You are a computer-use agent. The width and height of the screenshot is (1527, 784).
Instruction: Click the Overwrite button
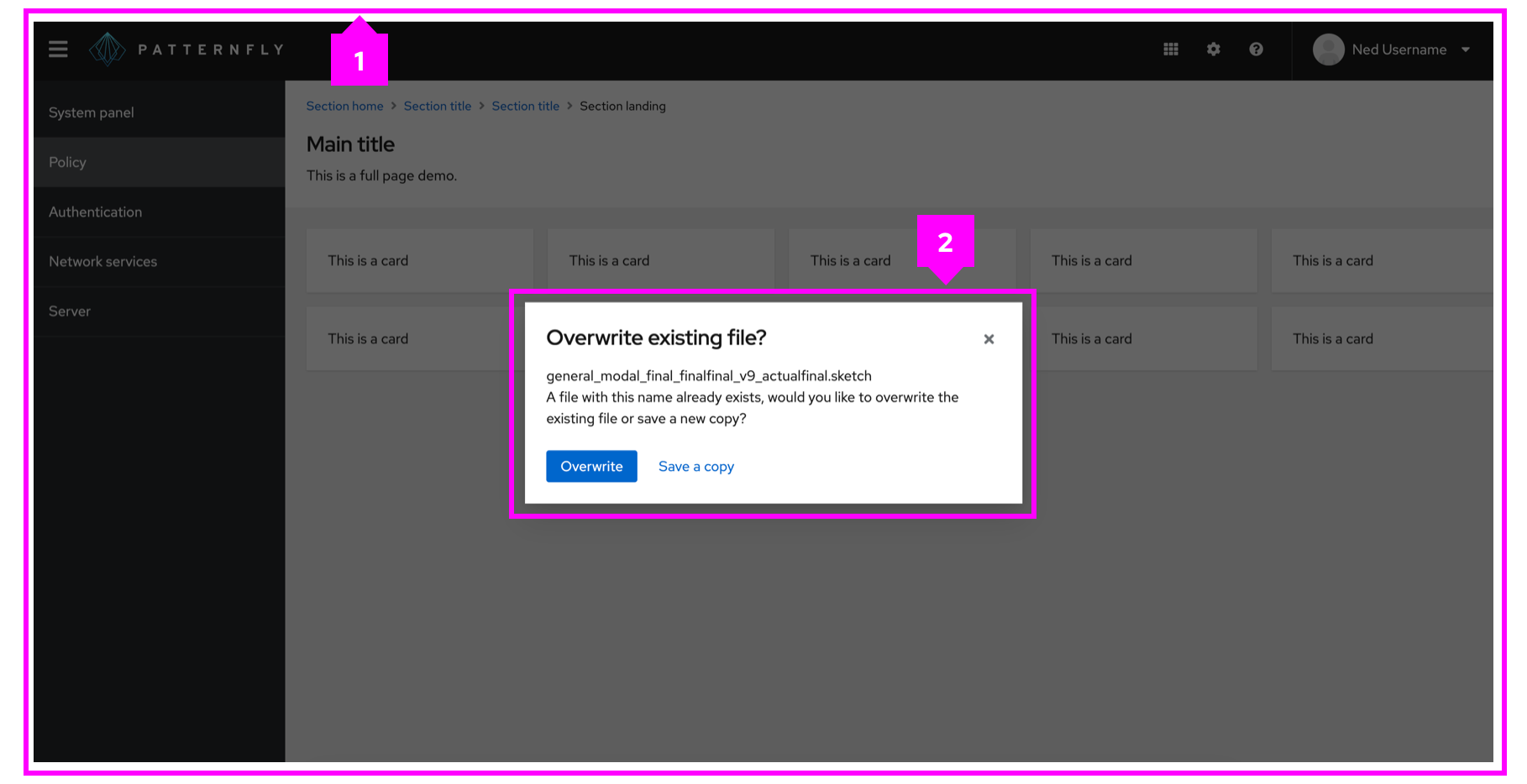591,466
